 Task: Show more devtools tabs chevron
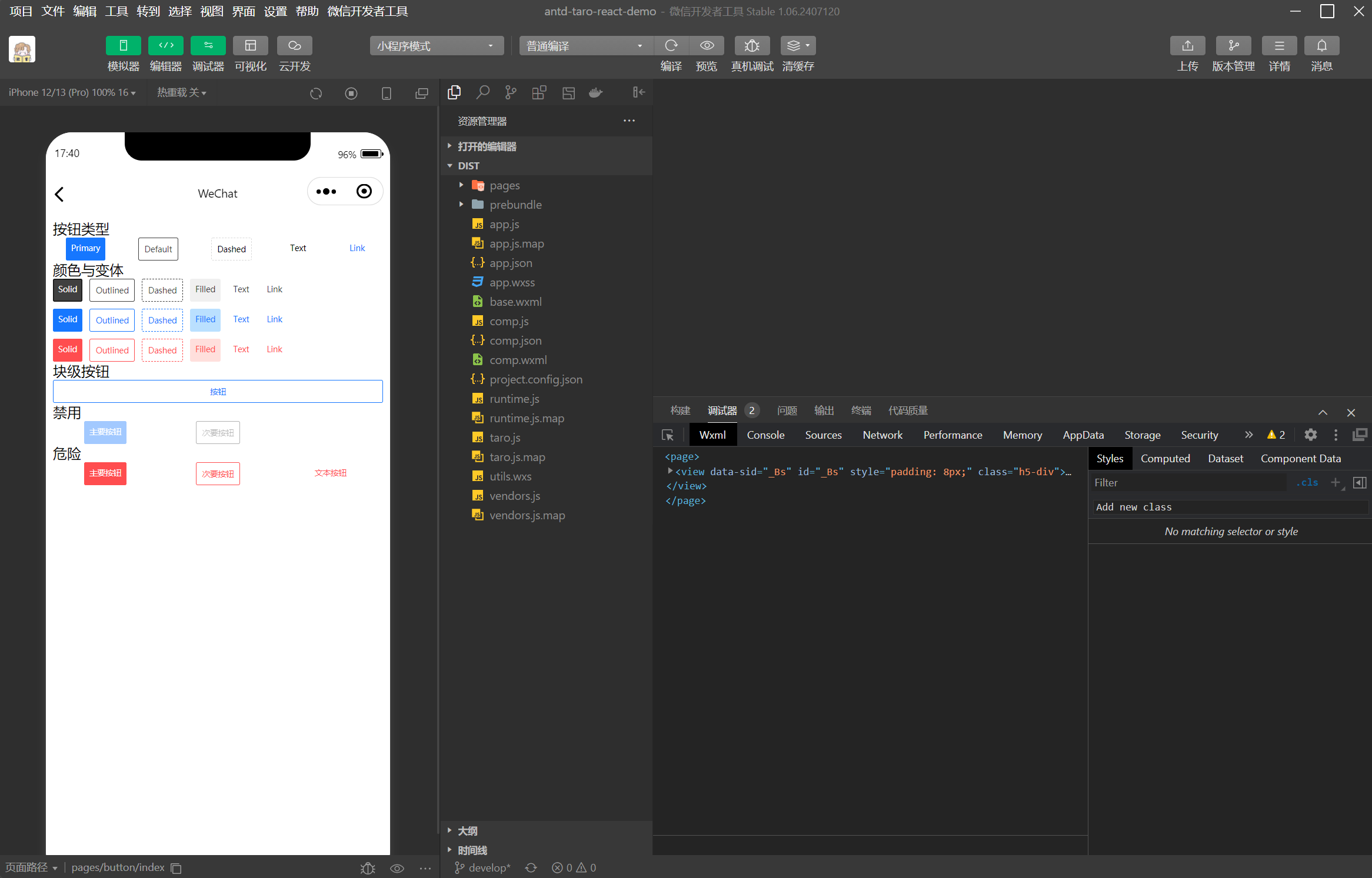point(1248,435)
